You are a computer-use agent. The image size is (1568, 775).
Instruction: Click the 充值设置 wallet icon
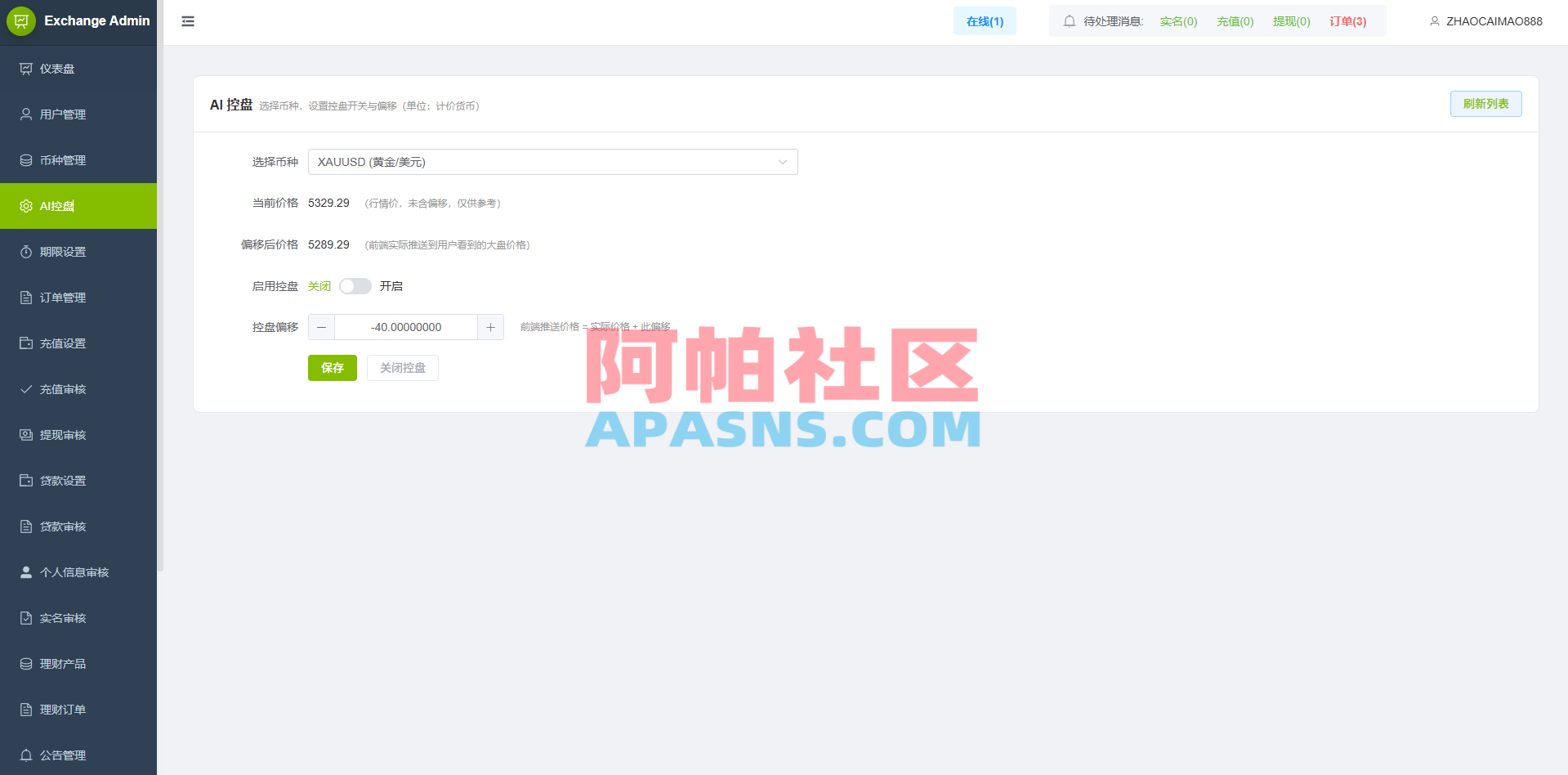(x=26, y=343)
